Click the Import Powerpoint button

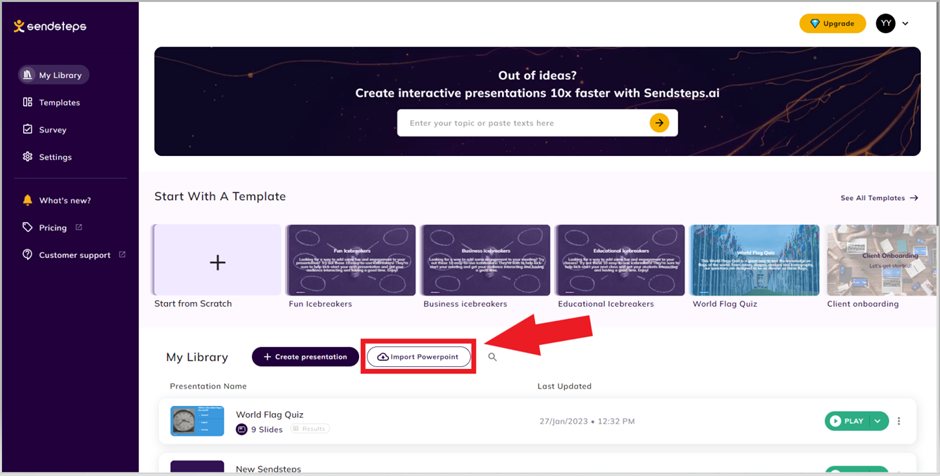coord(418,357)
